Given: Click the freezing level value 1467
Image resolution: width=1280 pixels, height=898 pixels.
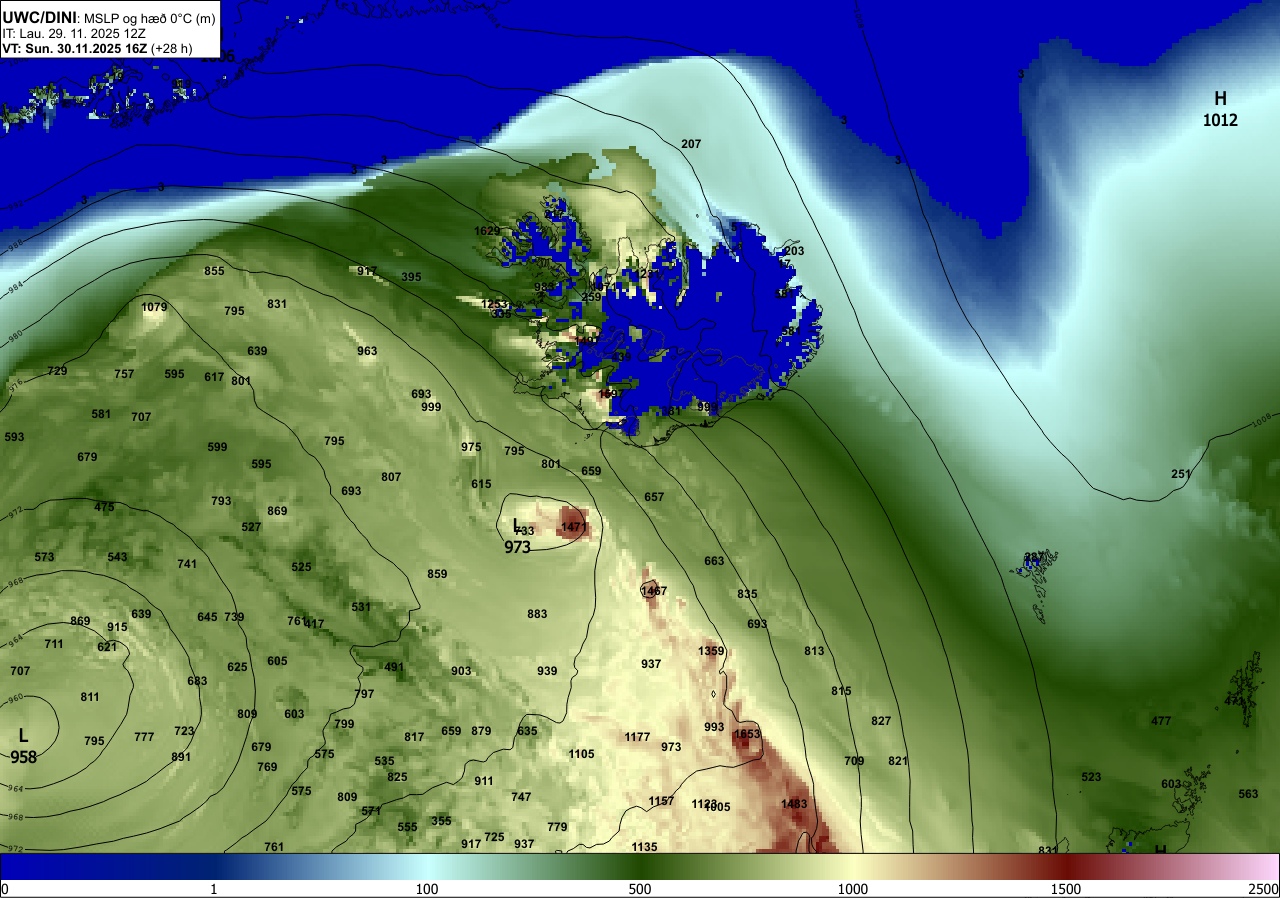Looking at the screenshot, I should (x=654, y=591).
